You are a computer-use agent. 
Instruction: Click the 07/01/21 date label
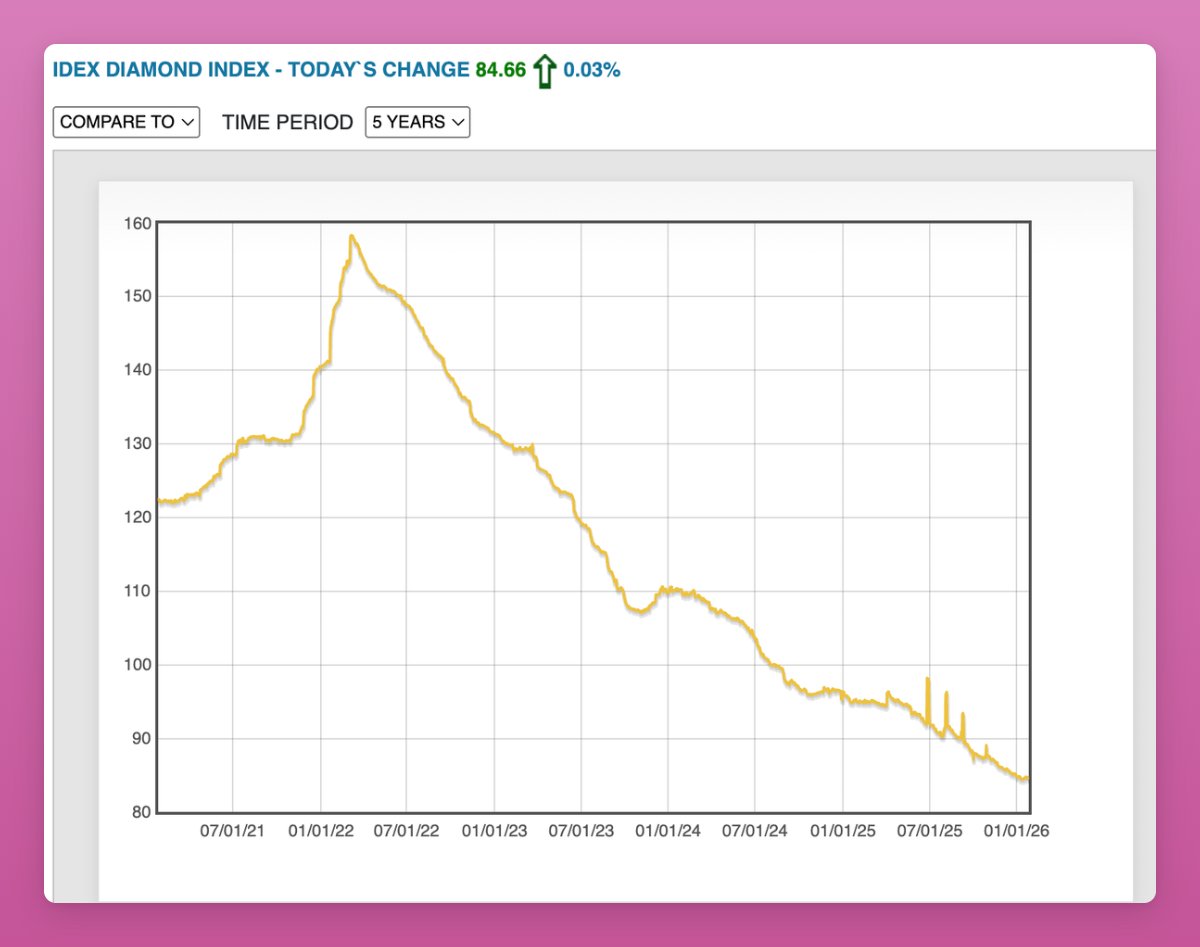click(233, 831)
